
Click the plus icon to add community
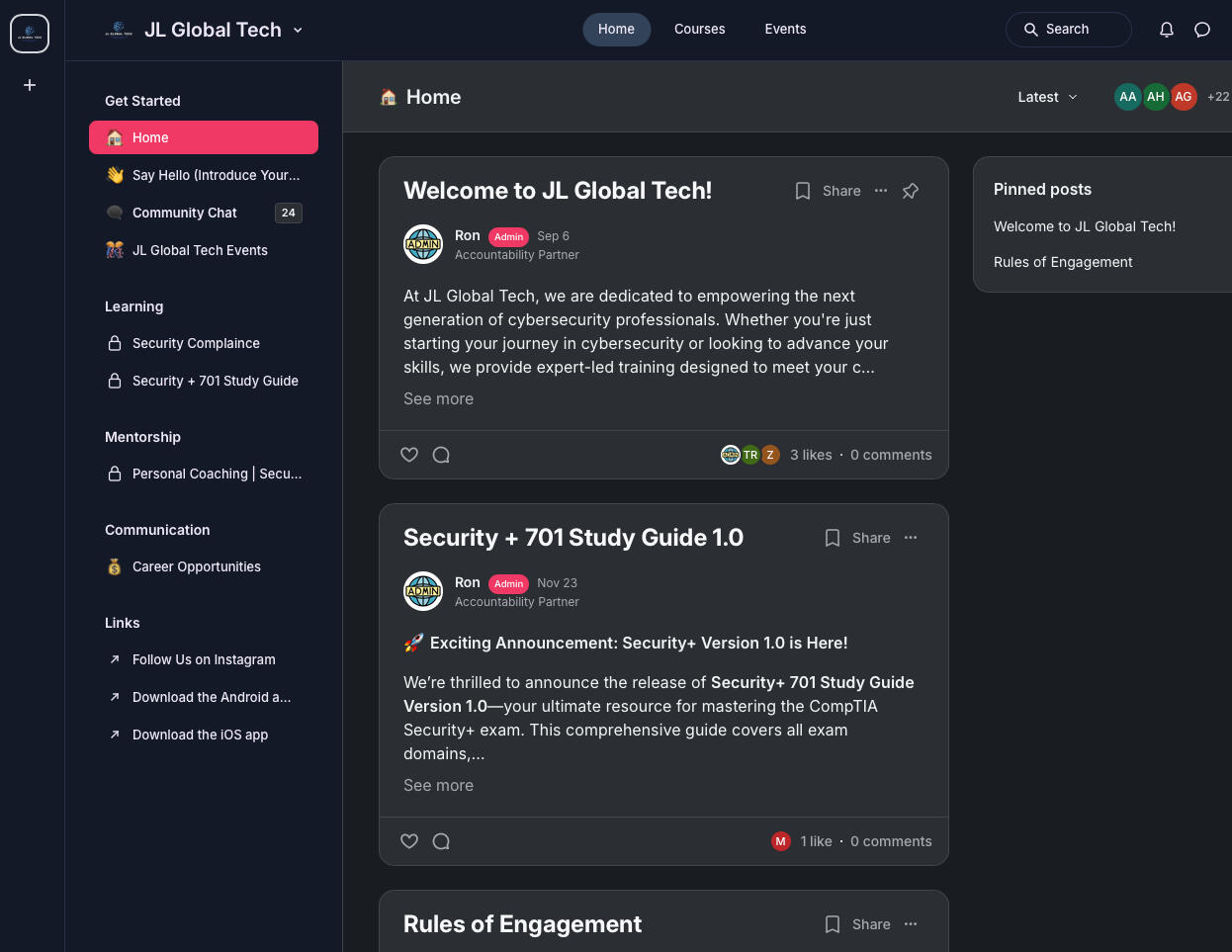click(x=30, y=85)
